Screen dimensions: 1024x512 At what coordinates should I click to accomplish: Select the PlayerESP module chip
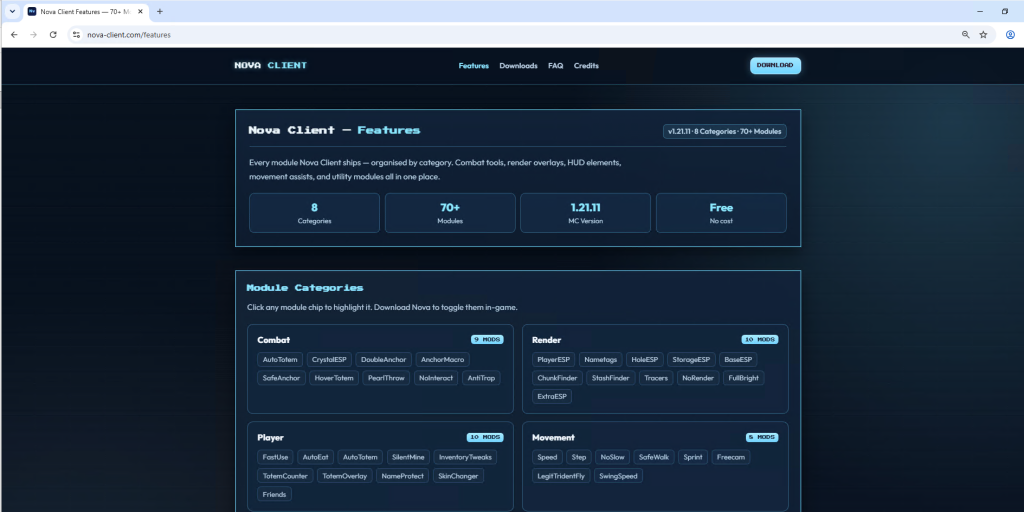[x=554, y=360]
